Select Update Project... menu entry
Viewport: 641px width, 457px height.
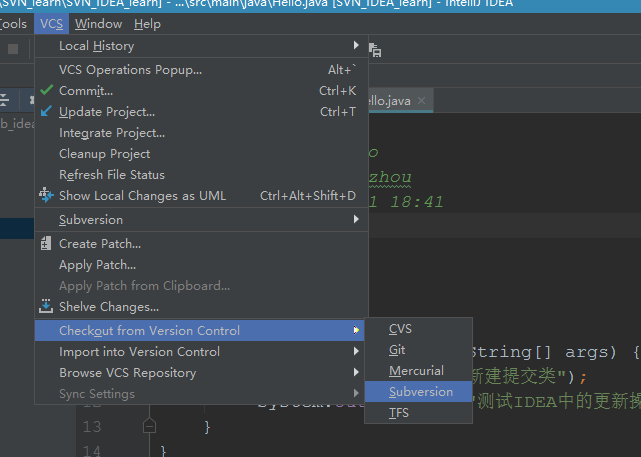click(x=202, y=112)
